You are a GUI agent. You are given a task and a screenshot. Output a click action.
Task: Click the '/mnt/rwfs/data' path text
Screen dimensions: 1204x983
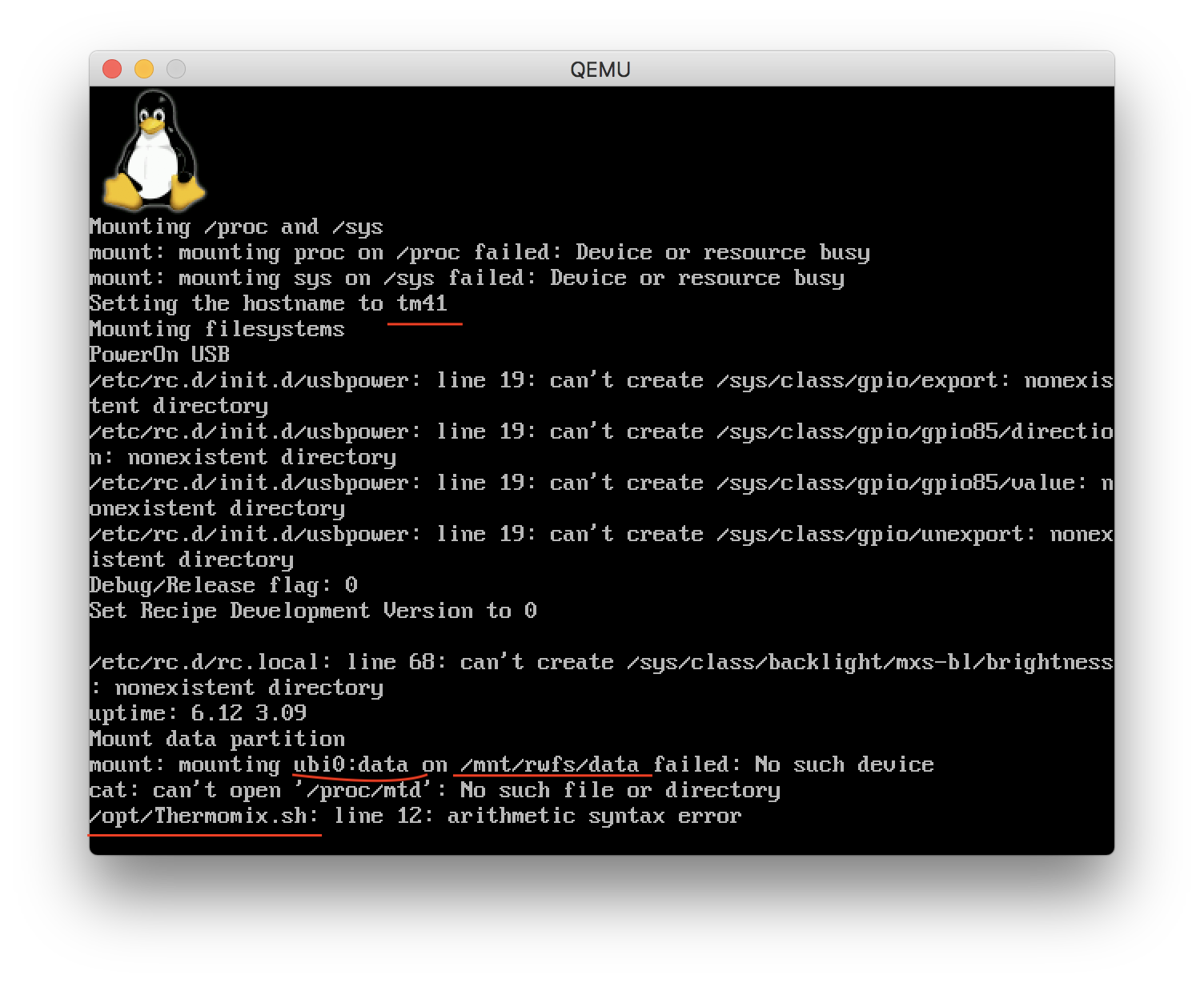point(550,764)
